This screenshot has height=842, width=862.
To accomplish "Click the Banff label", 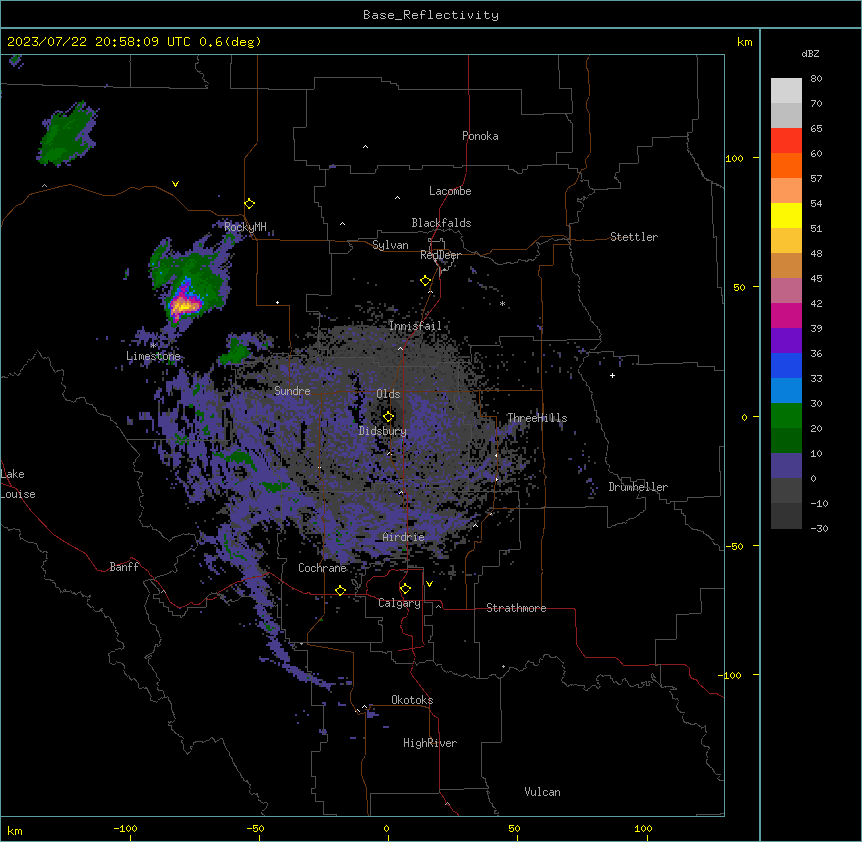I will pos(124,567).
